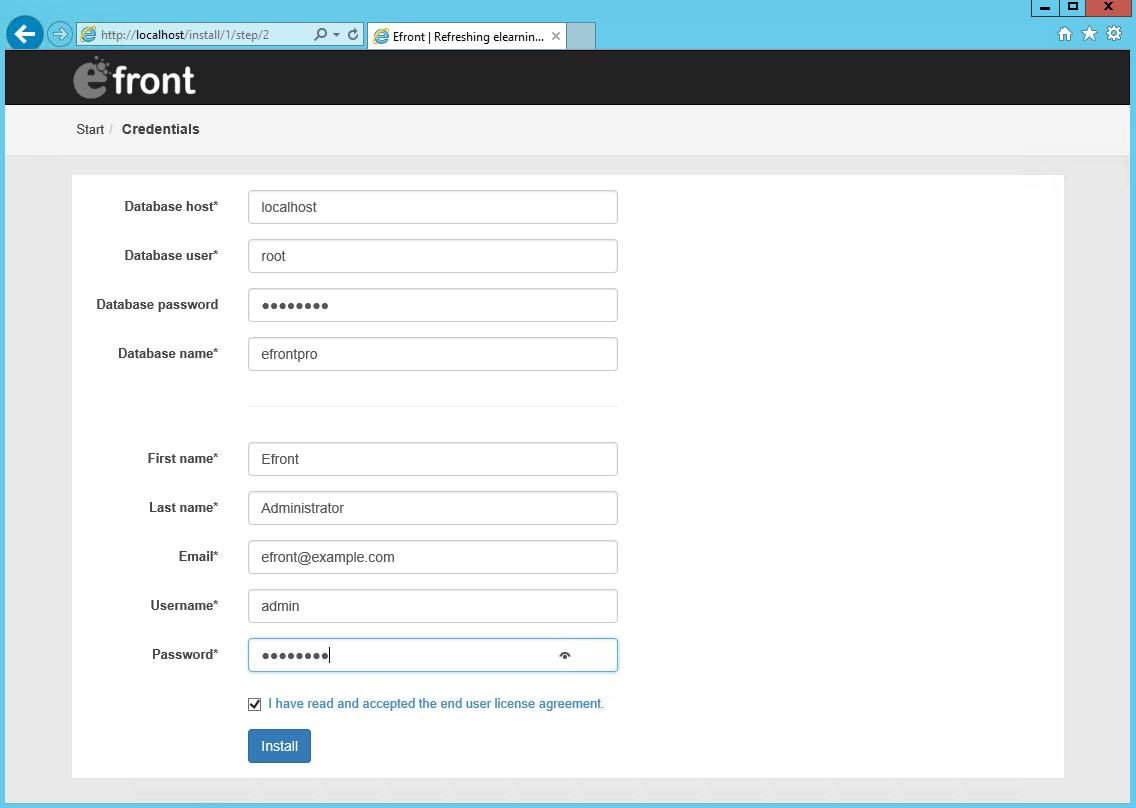The image size is (1136, 808).
Task: Reveal password using the eye icon
Action: coord(565,655)
